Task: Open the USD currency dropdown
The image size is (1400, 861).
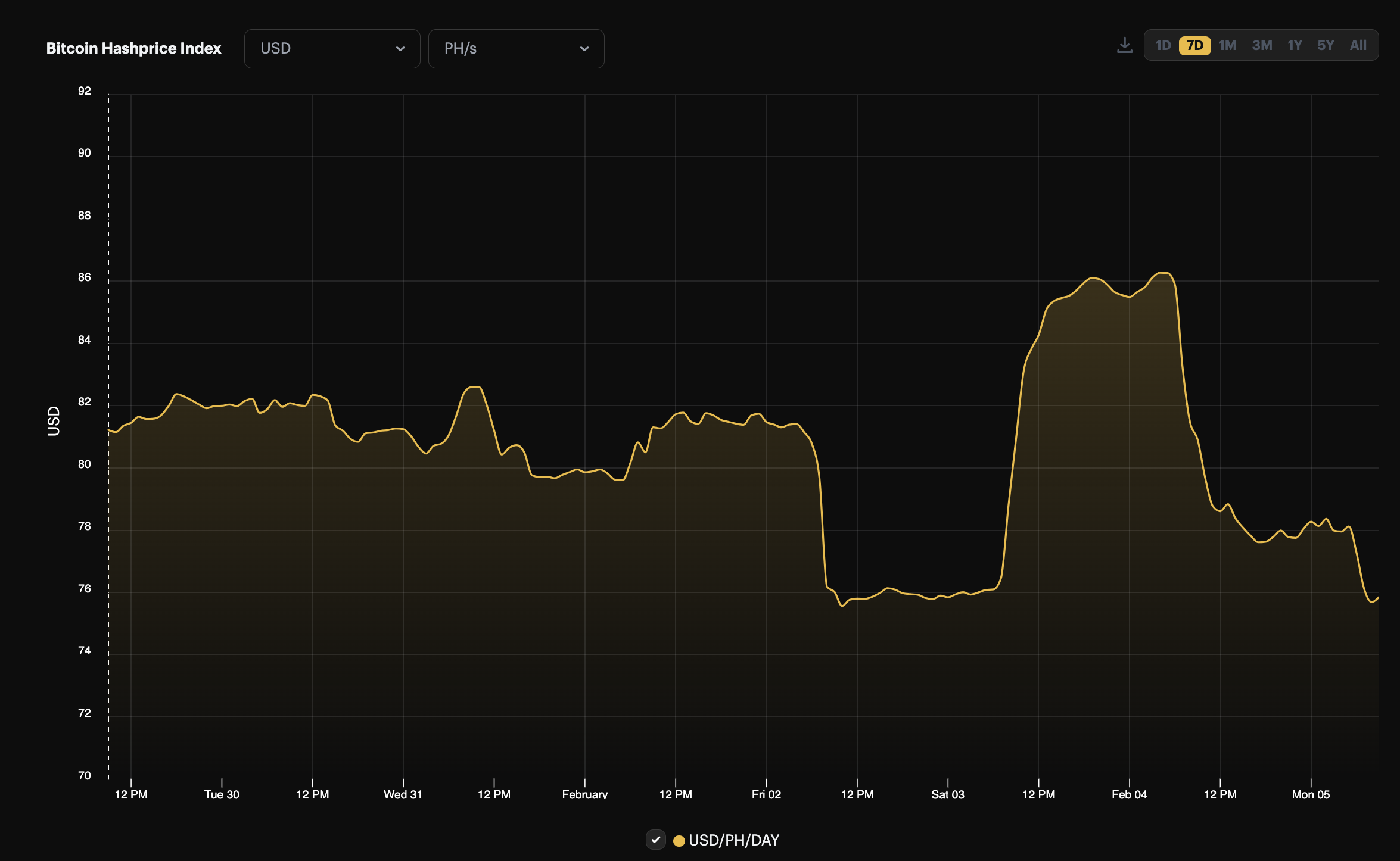Action: [332, 48]
